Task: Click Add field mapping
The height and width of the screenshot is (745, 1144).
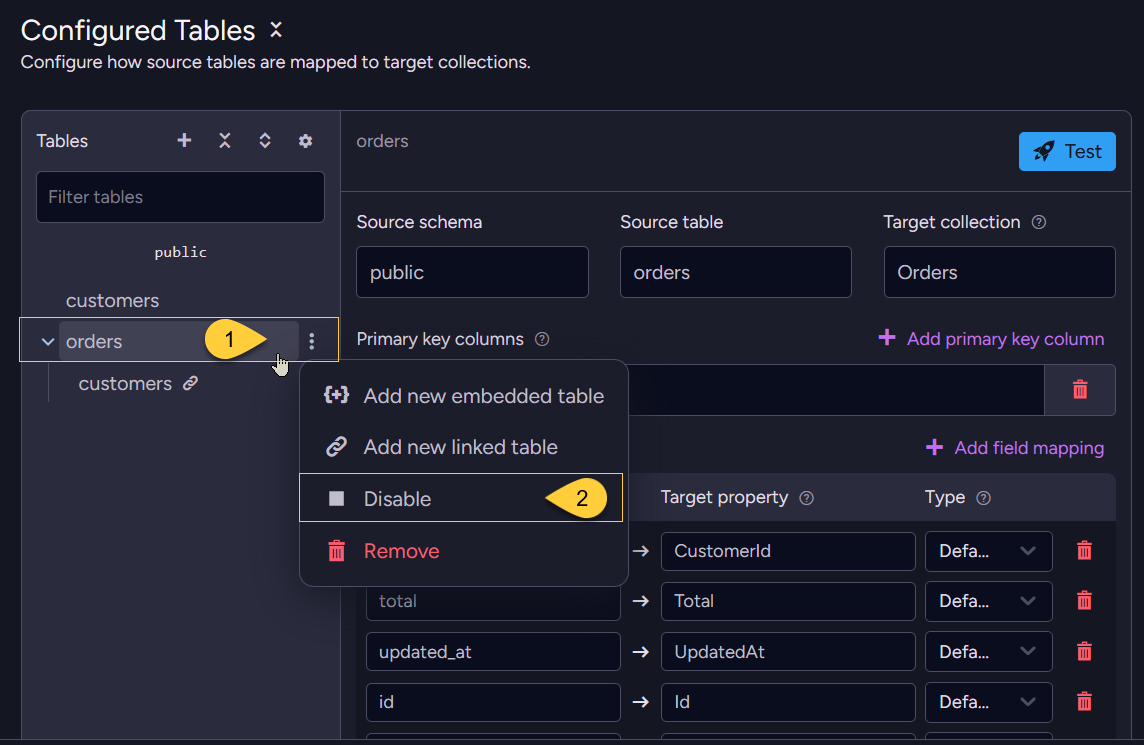Action: click(x=1015, y=447)
